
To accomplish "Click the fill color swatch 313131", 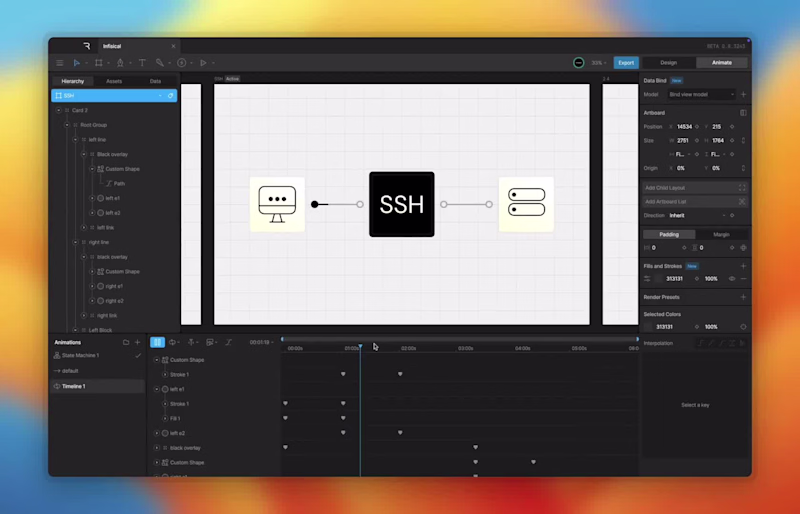I will pyautogui.click(x=659, y=279).
